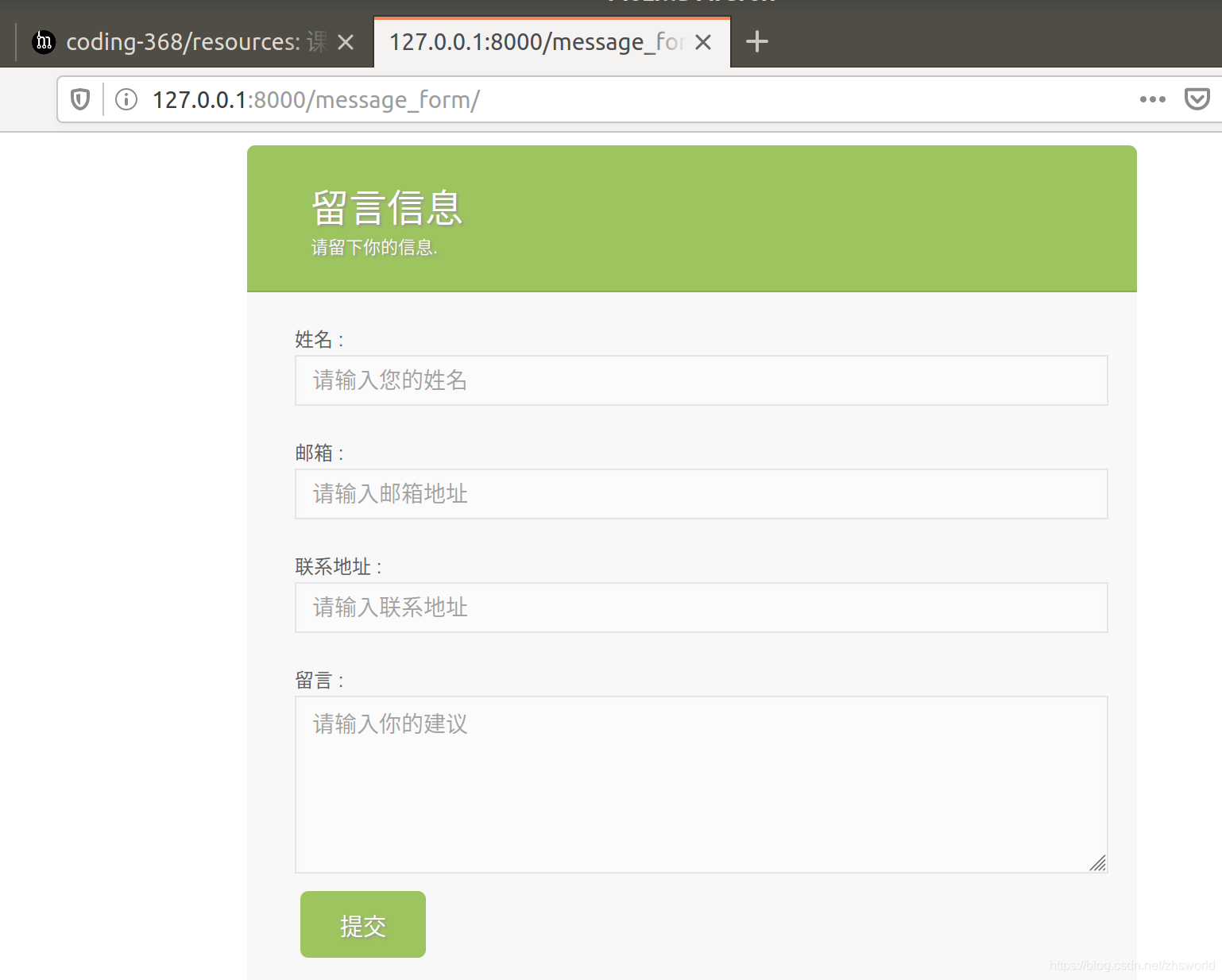Click the 姓名 label
1222x980 pixels.
coord(319,340)
